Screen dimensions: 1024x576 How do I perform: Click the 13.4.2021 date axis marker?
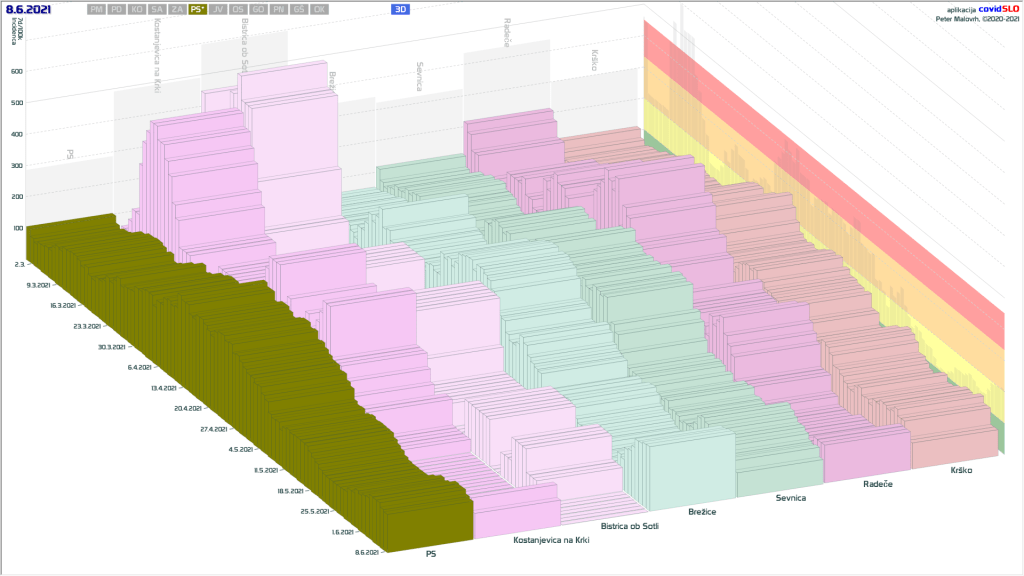(x=161, y=388)
